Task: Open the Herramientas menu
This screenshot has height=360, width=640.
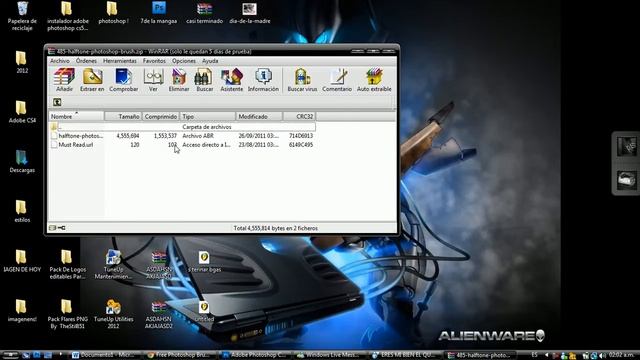Action: coord(120,61)
